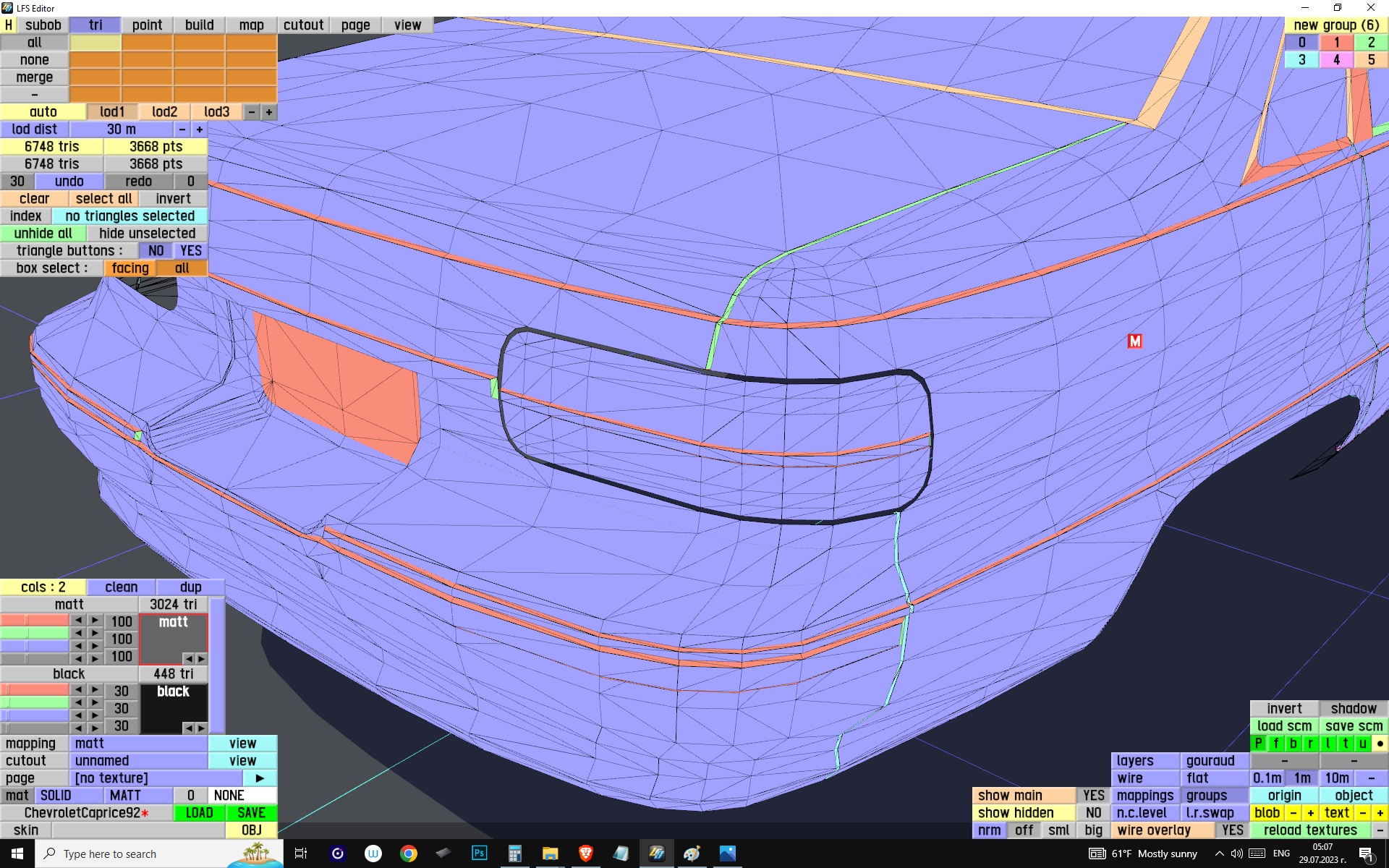Click the top view 't' button
This screenshot has height=868, width=1389.
click(x=1345, y=743)
